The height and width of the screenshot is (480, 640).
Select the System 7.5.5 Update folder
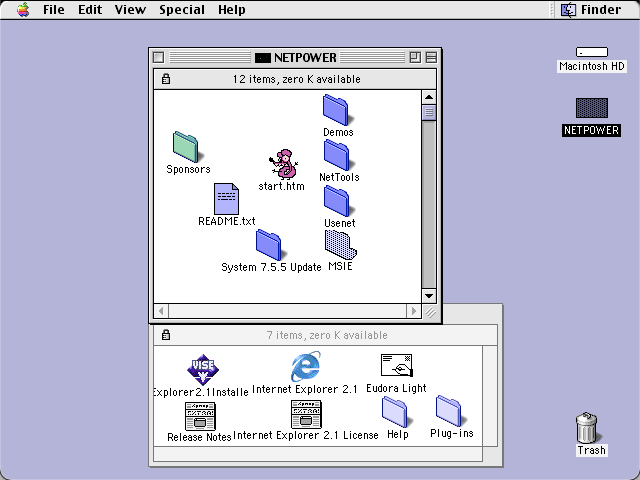(270, 245)
